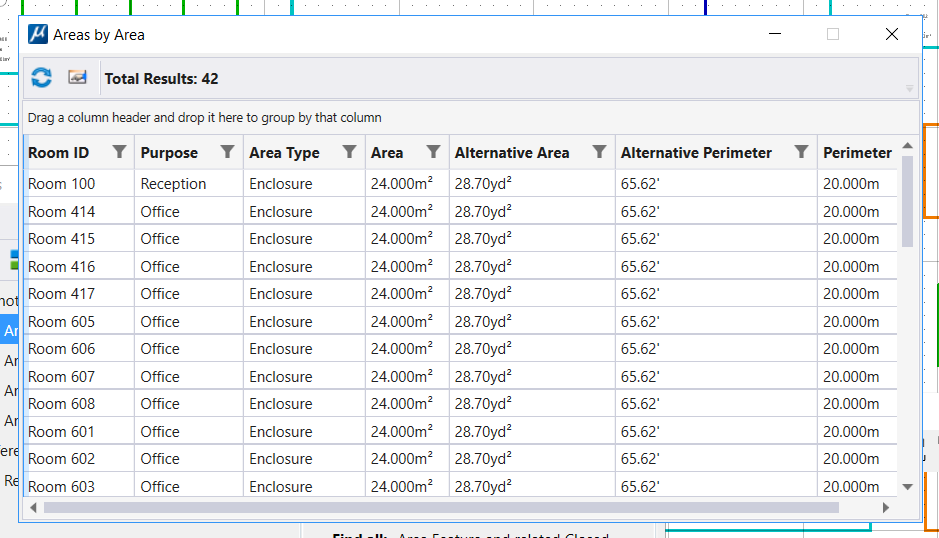Select the Room 100 cell
939x538 pixels.
[80, 184]
